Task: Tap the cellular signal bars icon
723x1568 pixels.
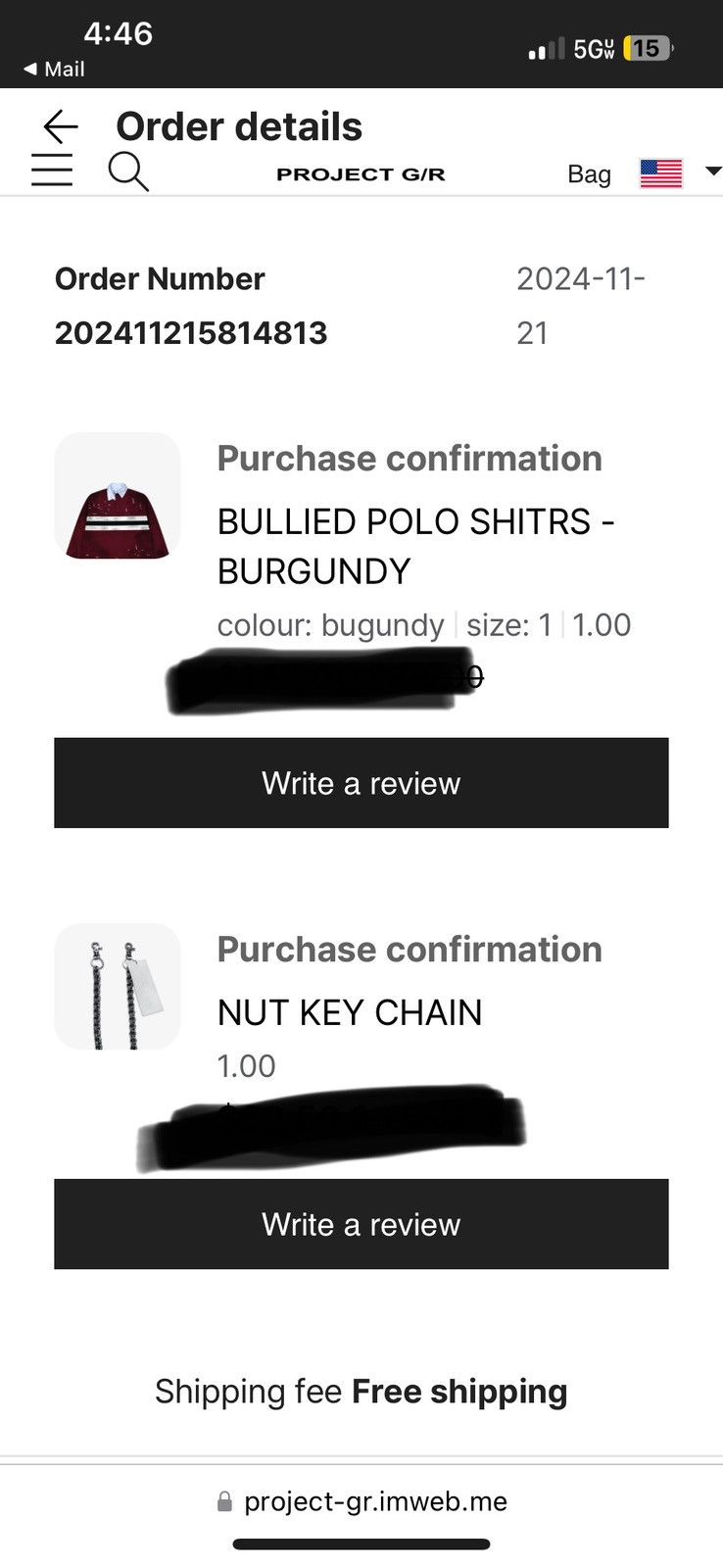Action: [546, 49]
